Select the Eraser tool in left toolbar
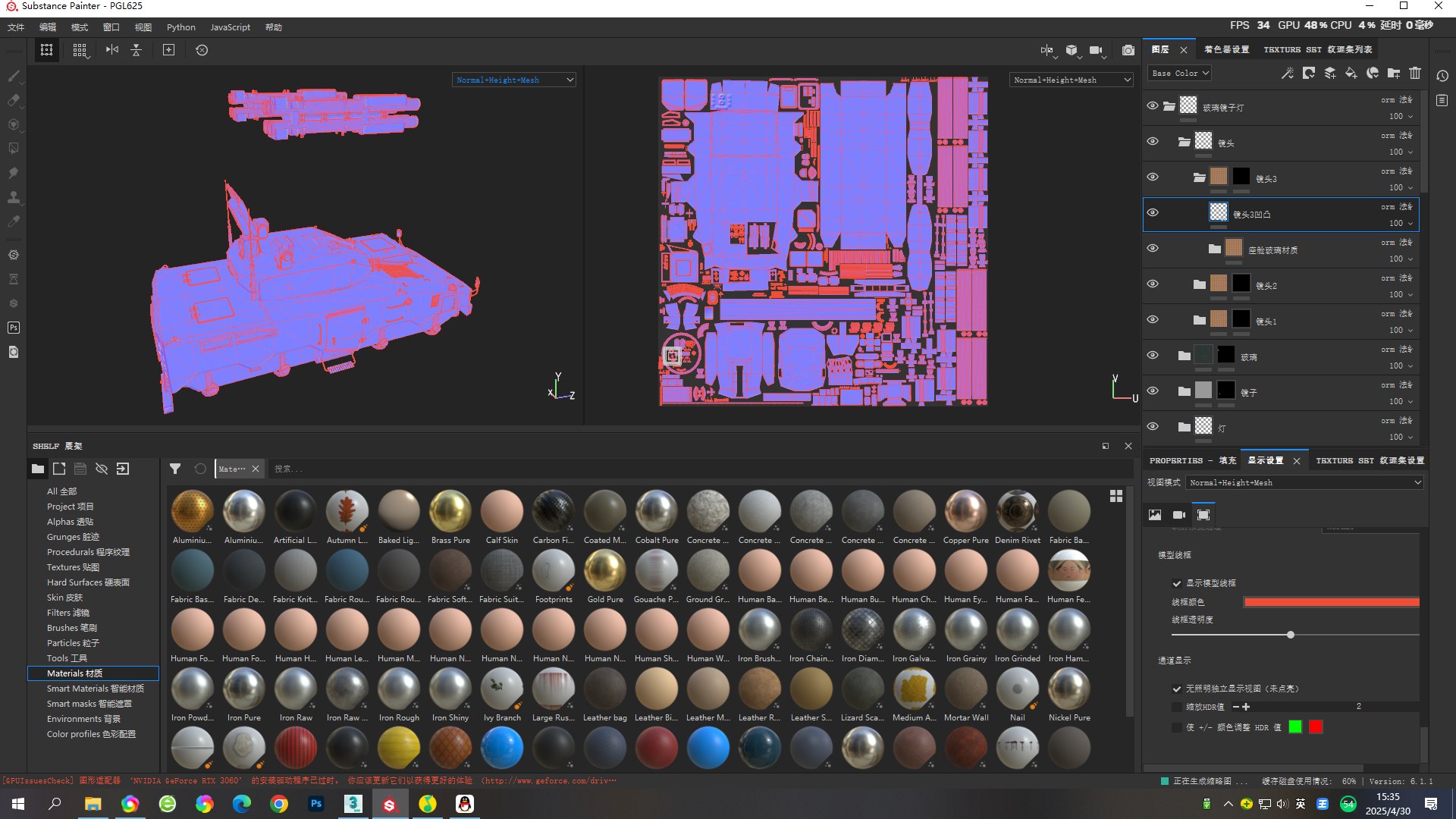The height and width of the screenshot is (819, 1456). tap(14, 100)
